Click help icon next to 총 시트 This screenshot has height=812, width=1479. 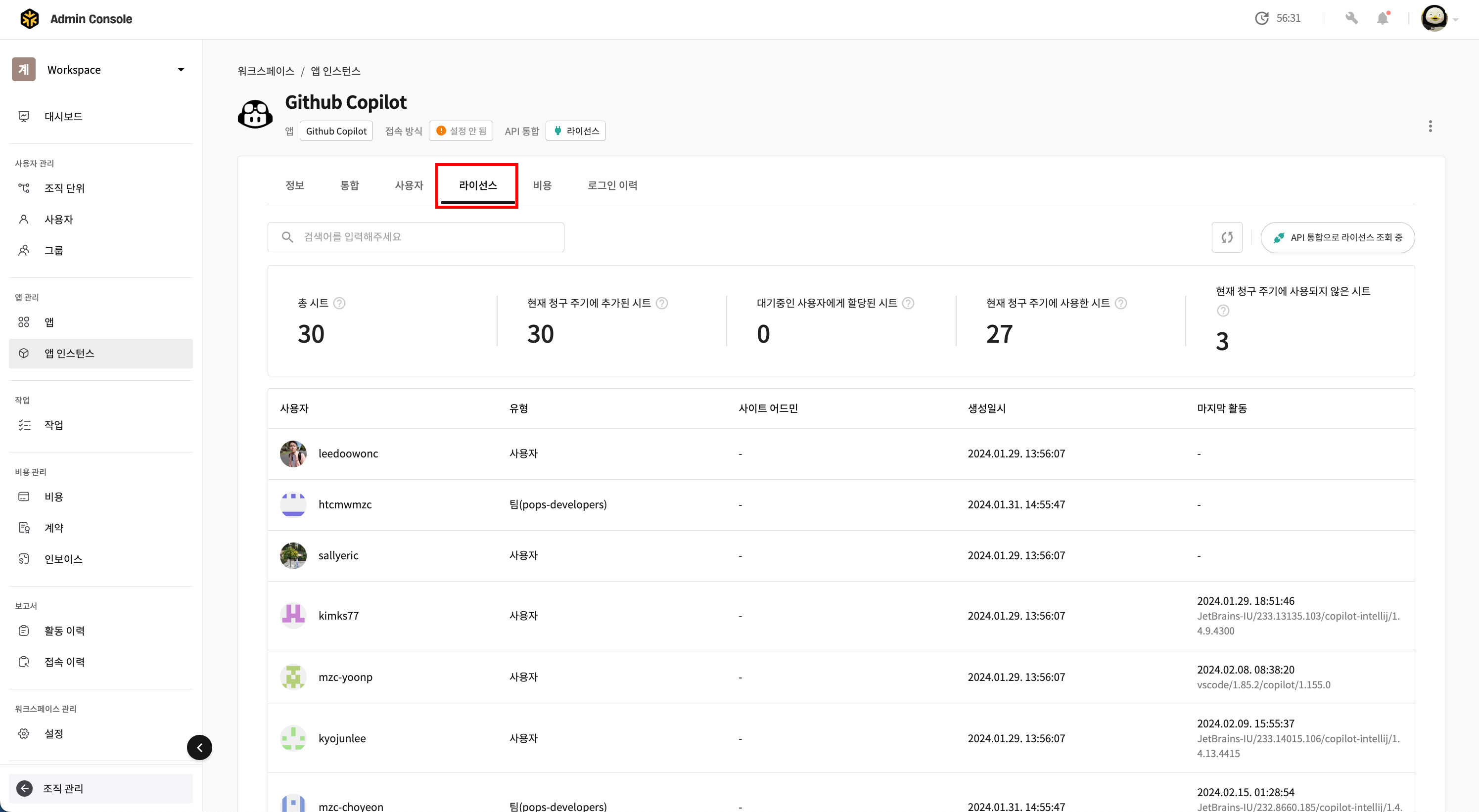point(339,303)
